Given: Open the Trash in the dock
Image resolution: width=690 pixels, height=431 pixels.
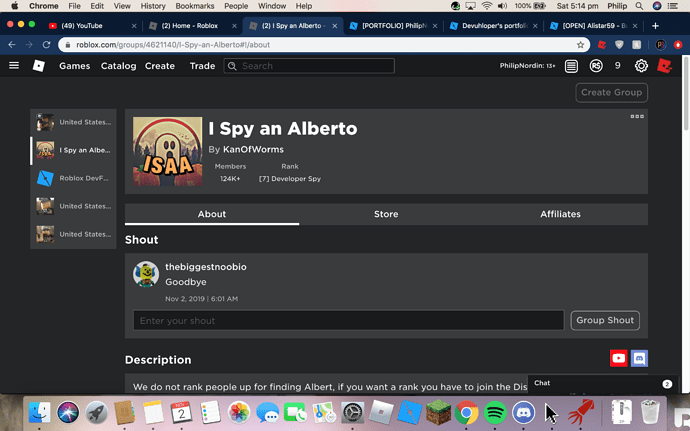Looking at the screenshot, I should click(x=650, y=412).
